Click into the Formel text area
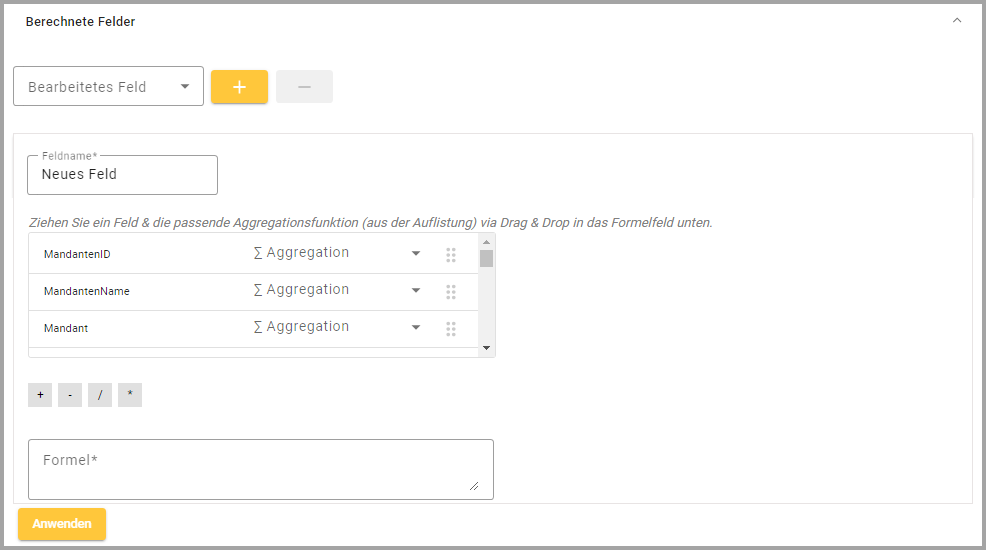Viewport: 986px width, 550px height. pyautogui.click(x=260, y=469)
